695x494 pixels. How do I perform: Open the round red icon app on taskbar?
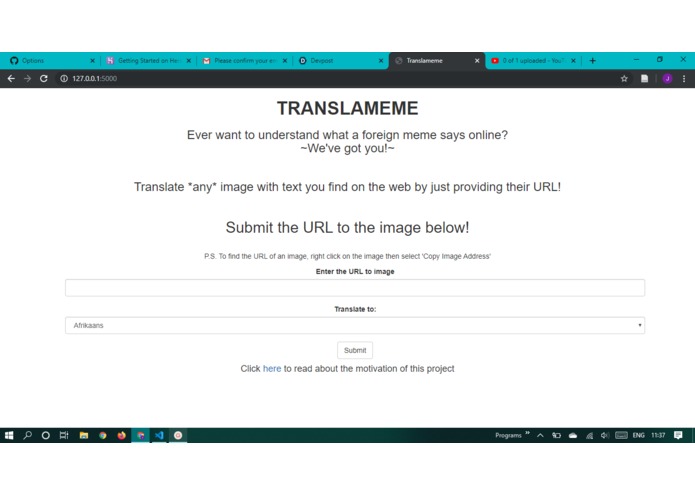178,436
